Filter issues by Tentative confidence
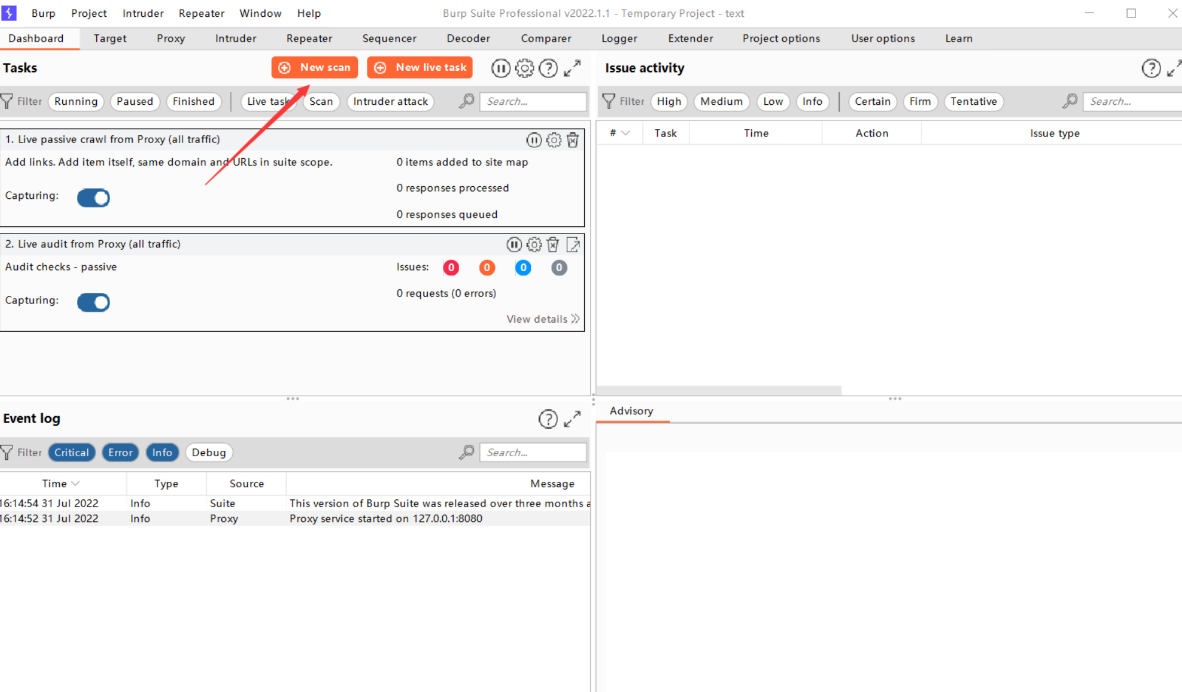Image resolution: width=1182 pixels, height=692 pixels. [974, 101]
